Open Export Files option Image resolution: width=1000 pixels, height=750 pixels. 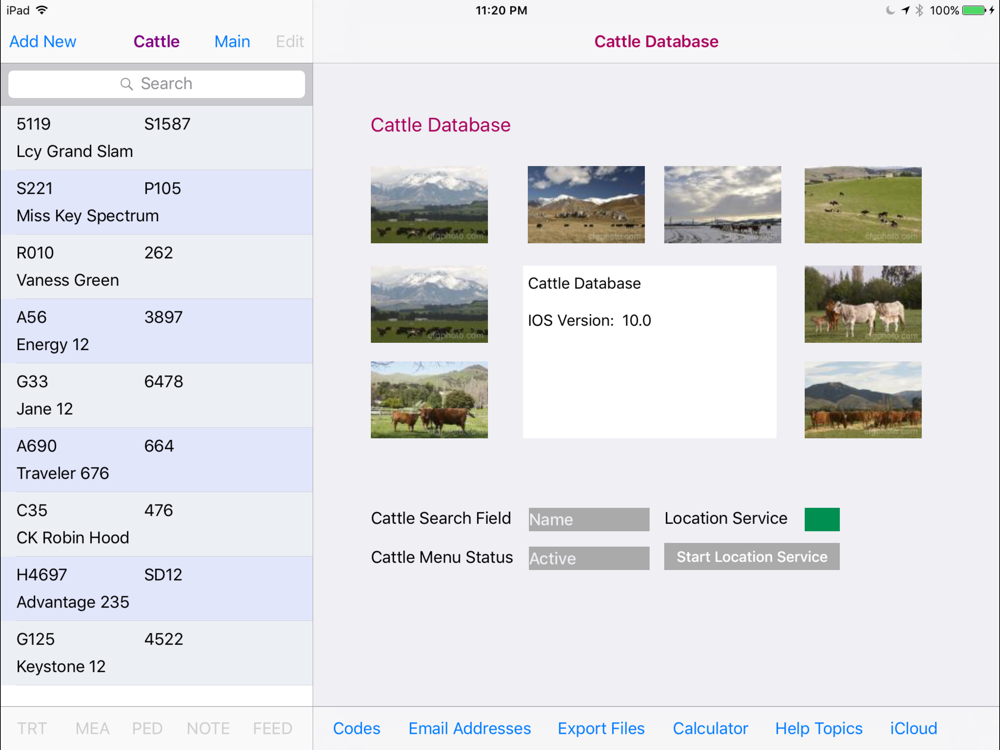coord(601,728)
